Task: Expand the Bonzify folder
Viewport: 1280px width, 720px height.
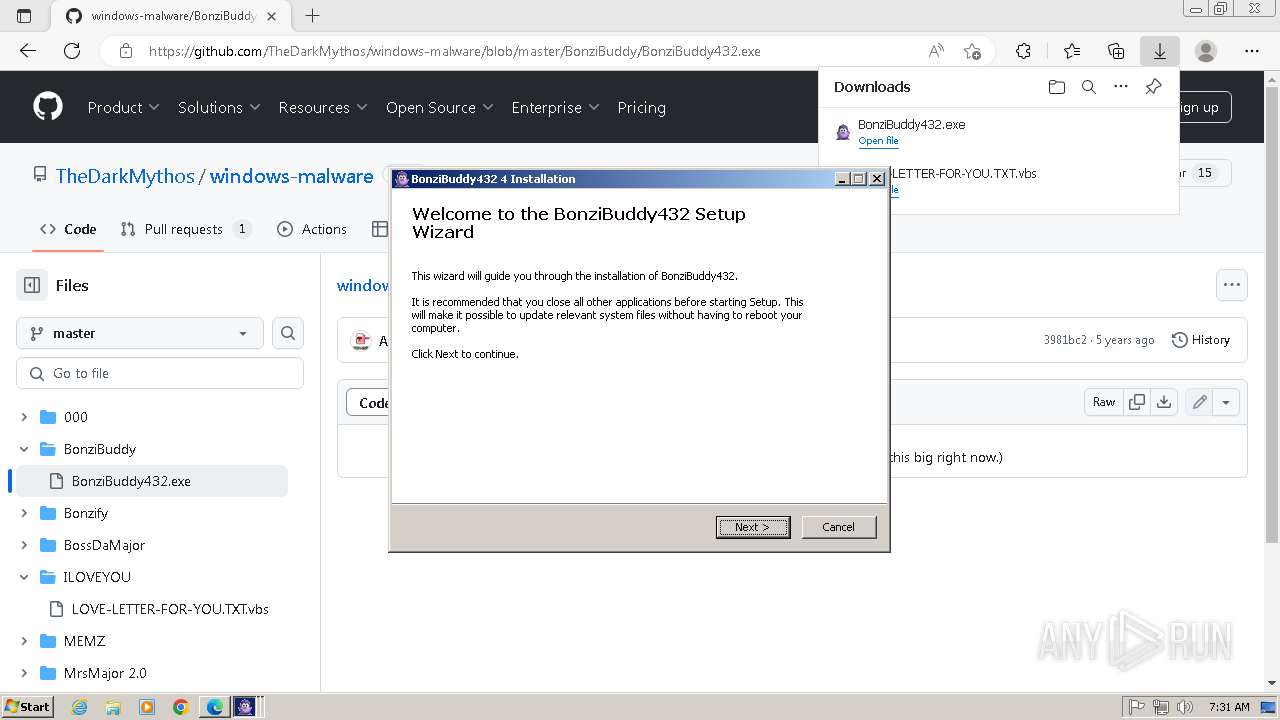Action: click(24, 513)
